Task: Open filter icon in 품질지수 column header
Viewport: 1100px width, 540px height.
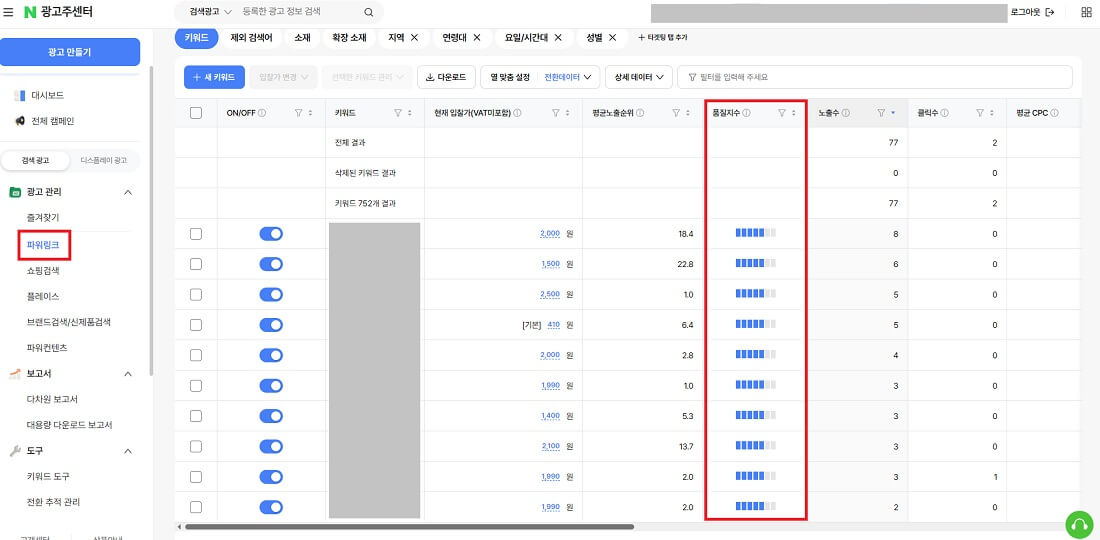Action: [x=782, y=113]
